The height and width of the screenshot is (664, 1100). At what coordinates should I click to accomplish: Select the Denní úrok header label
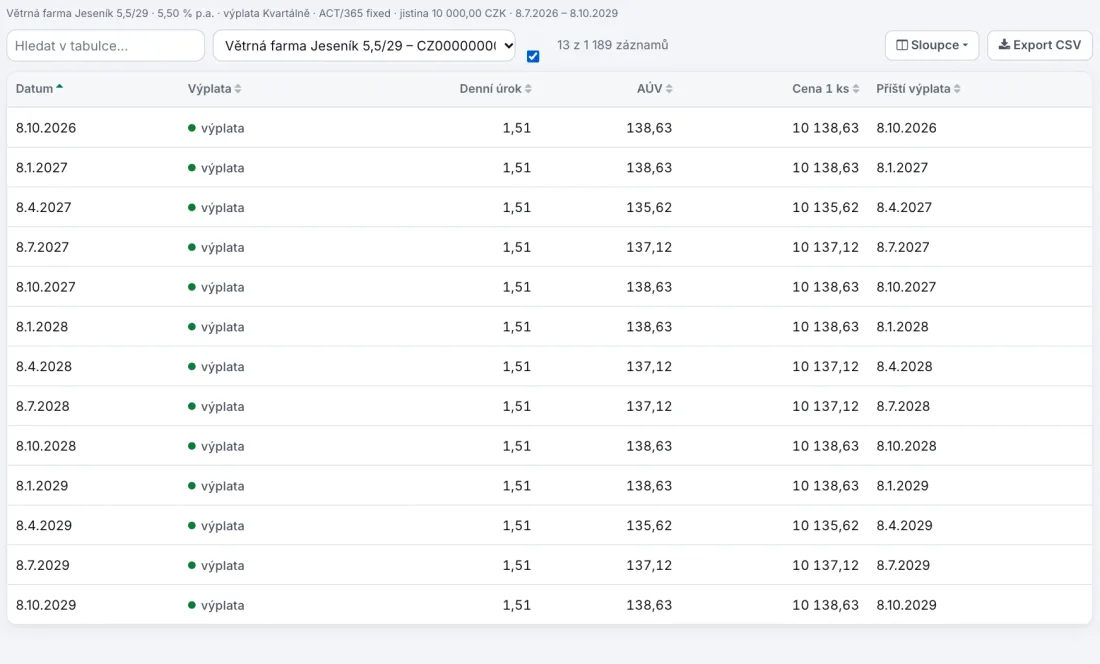pos(490,89)
